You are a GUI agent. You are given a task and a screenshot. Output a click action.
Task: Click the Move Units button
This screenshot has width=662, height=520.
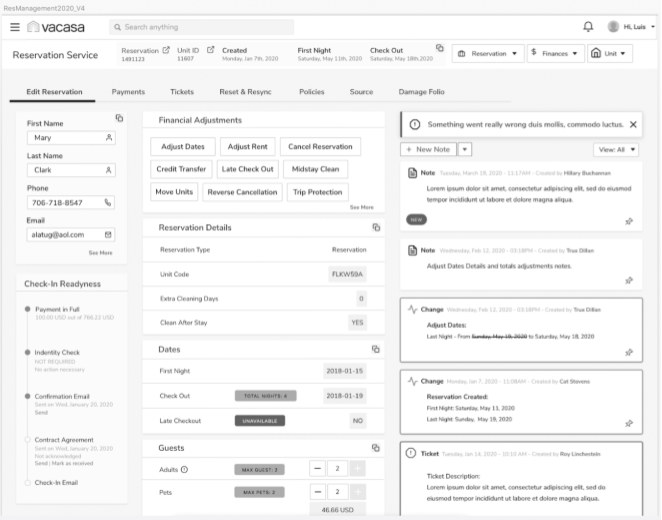(174, 192)
